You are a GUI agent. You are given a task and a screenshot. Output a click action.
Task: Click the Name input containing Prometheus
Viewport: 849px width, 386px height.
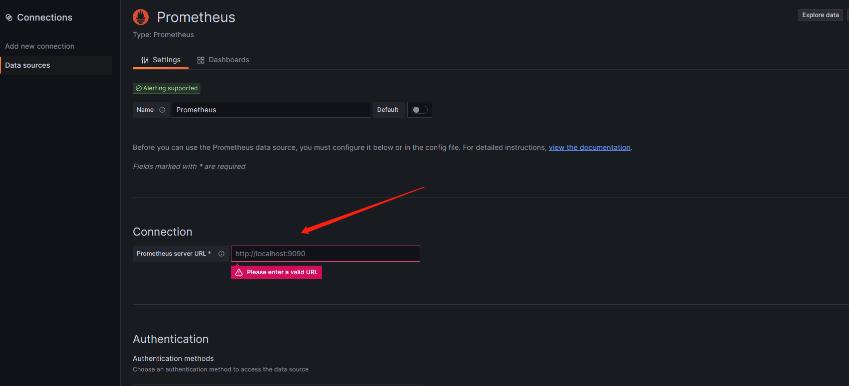[x=271, y=110]
